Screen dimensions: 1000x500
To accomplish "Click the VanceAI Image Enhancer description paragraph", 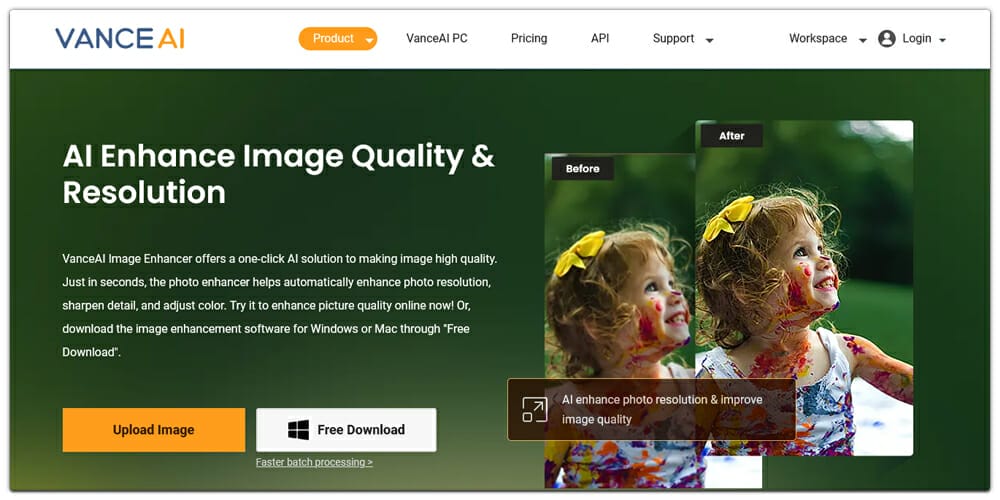I will pos(279,305).
